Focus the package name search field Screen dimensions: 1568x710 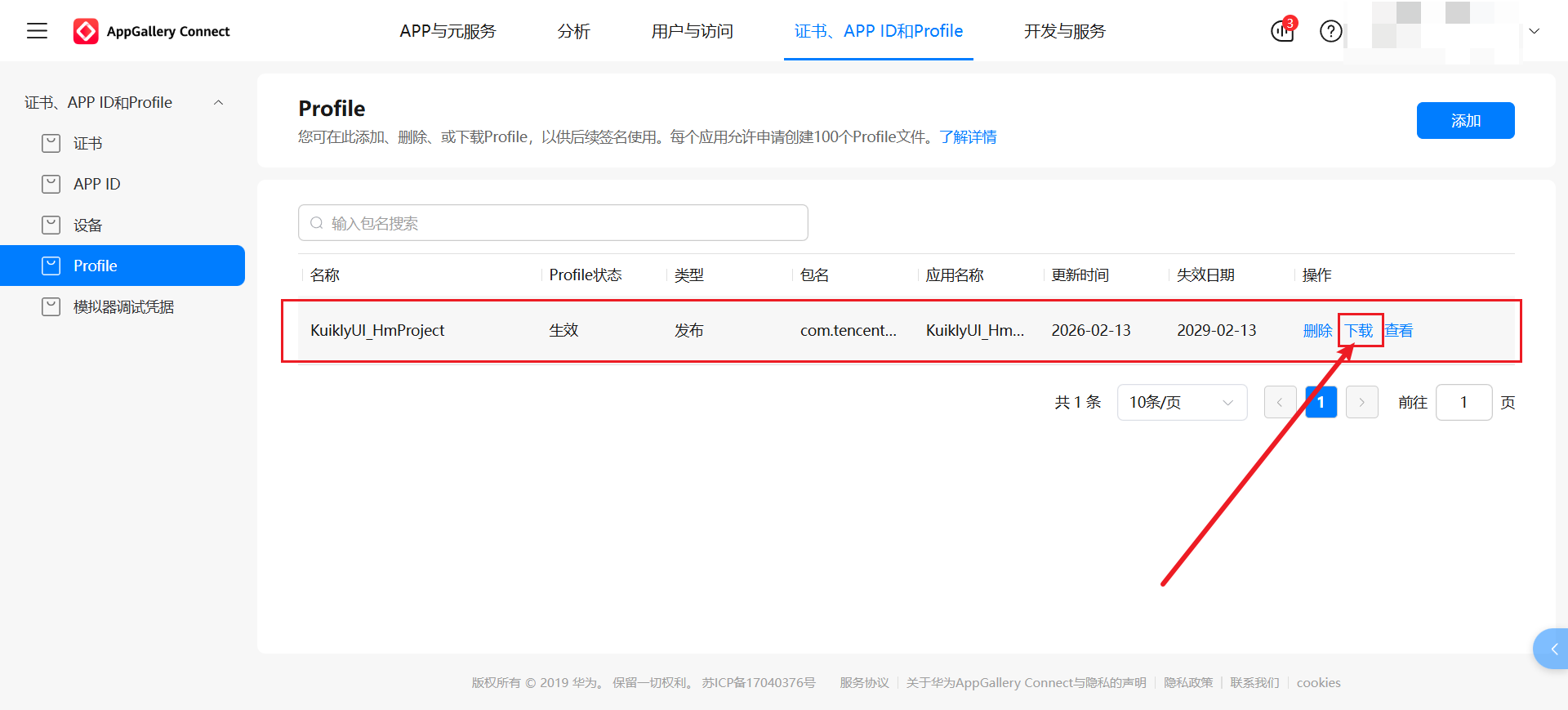tap(553, 223)
